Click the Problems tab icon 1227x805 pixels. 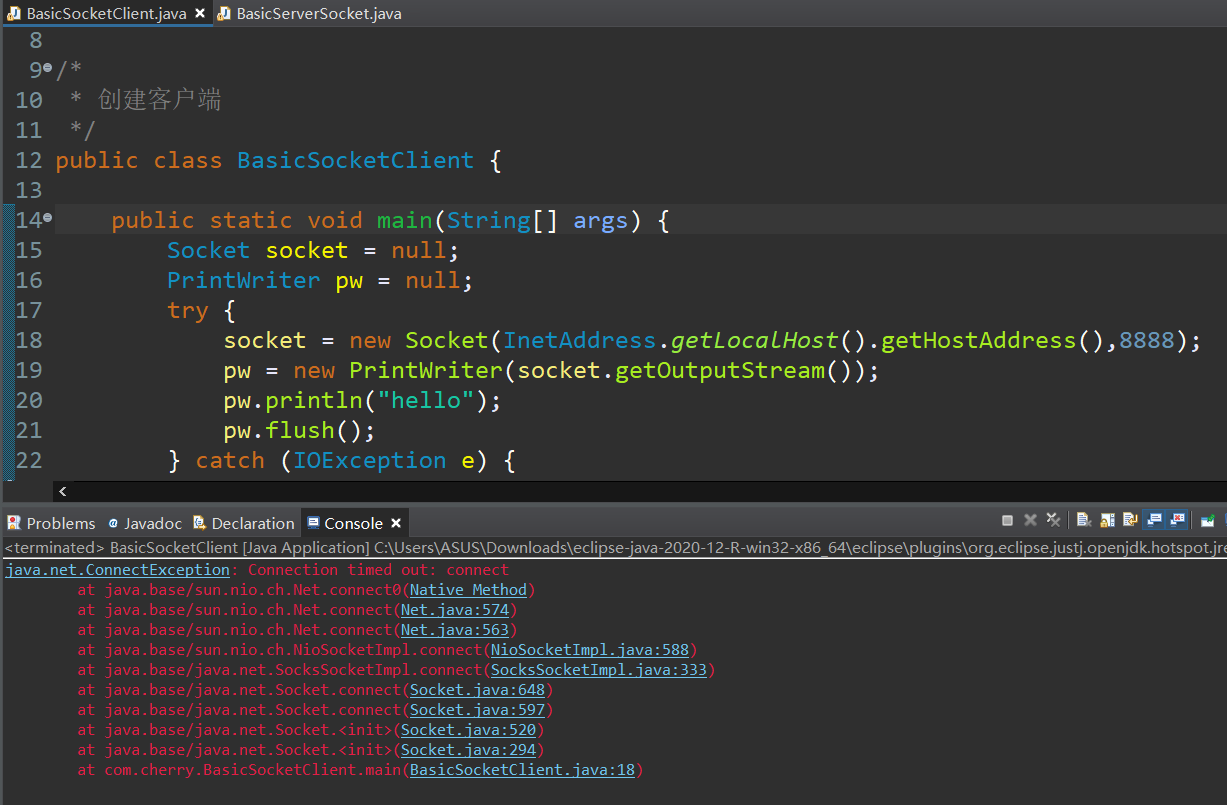(14, 523)
